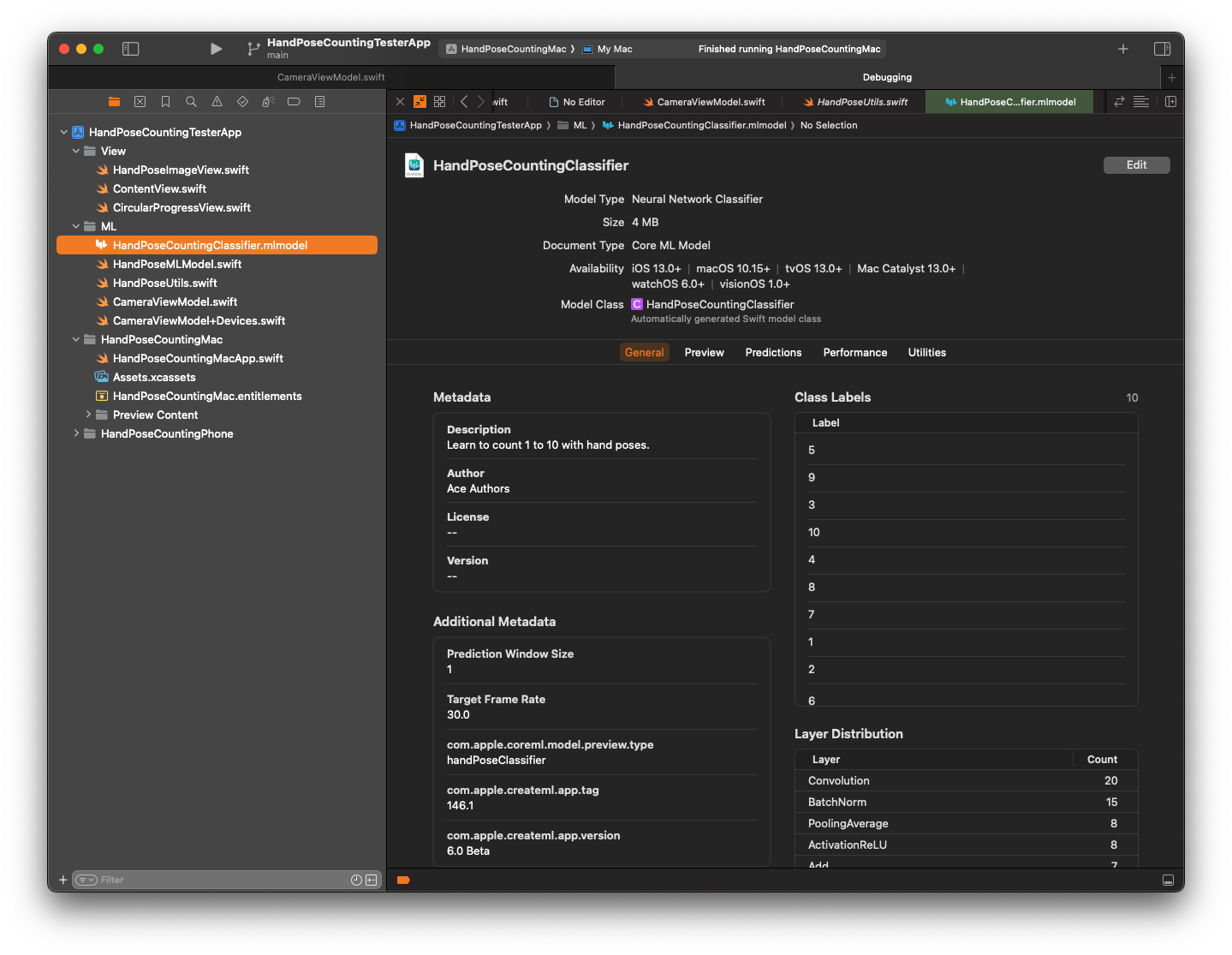Show the Project navigator folder icon

coord(114,101)
